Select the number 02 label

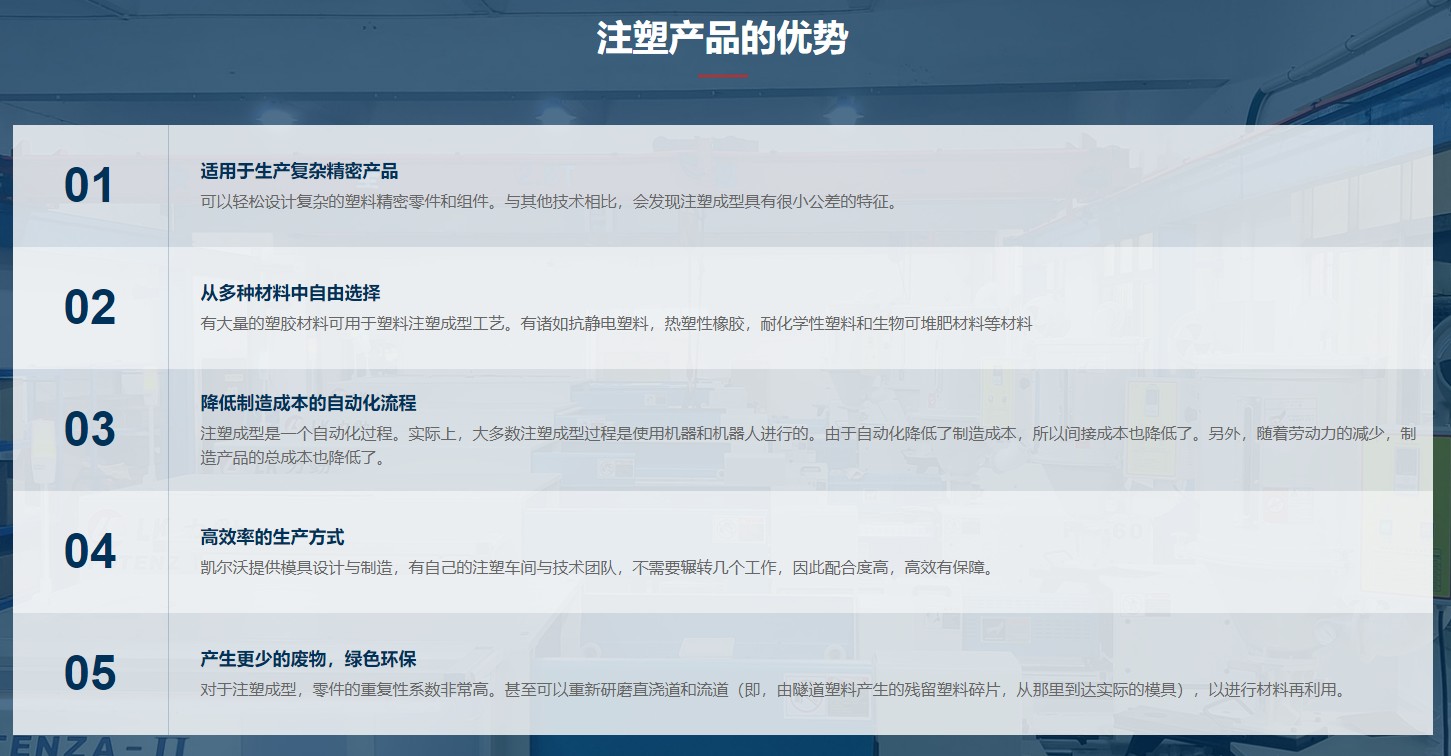90,308
